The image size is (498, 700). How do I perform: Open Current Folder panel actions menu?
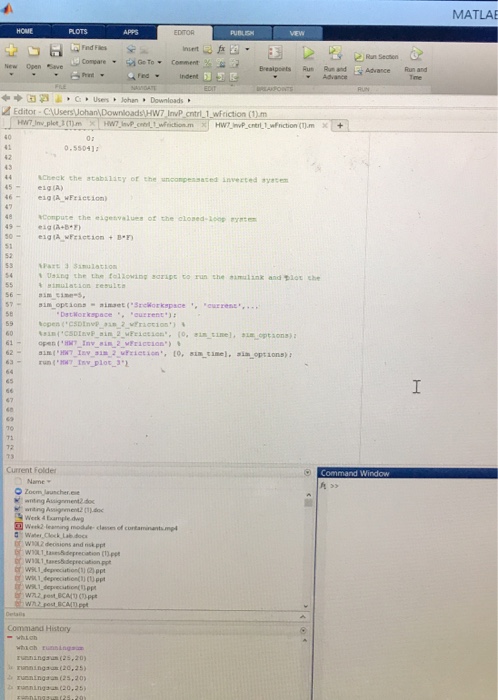(x=307, y=472)
